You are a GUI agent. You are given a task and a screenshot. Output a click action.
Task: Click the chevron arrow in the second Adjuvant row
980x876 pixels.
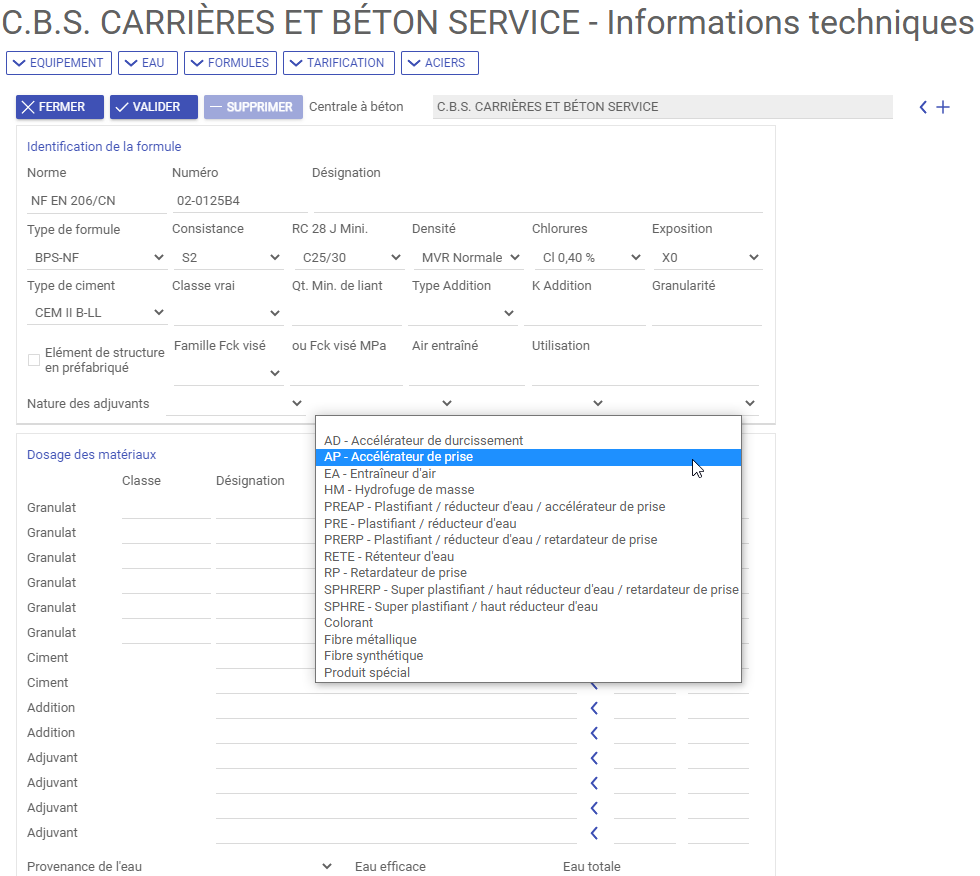click(594, 783)
